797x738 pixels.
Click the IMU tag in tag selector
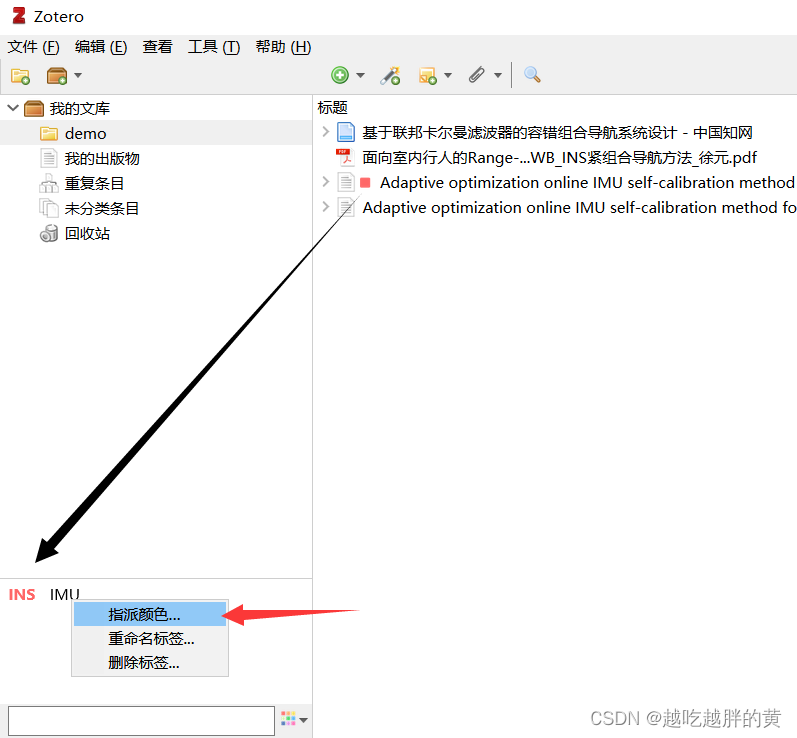65,594
